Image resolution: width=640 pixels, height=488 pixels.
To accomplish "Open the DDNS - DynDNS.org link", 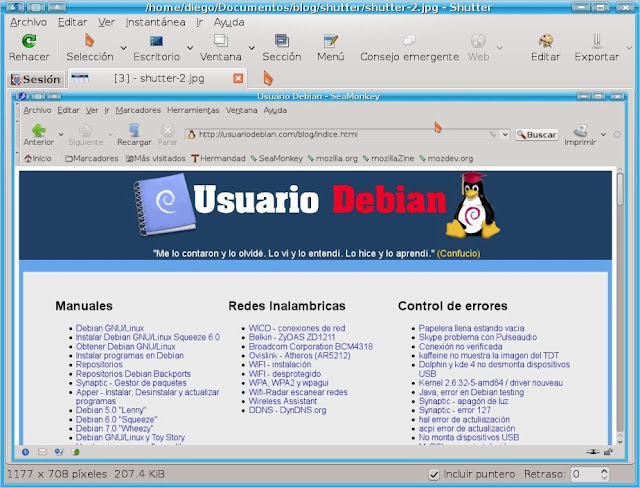I will 287,410.
